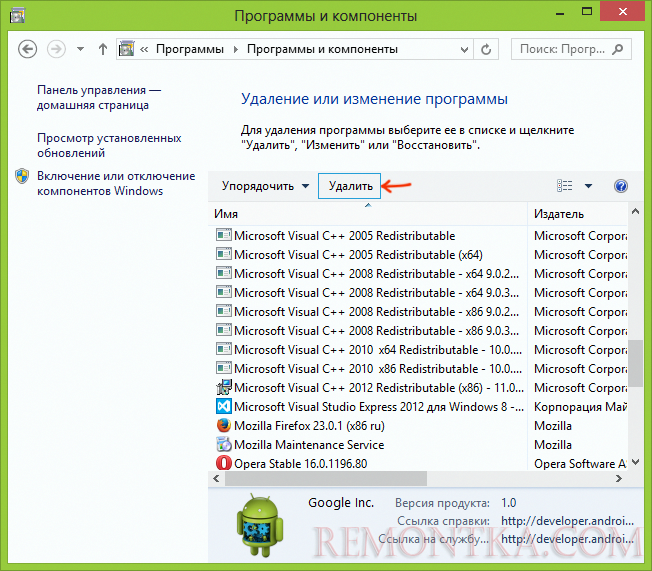The height and width of the screenshot is (571, 652).
Task: Open Включение или отключение компонентов Windows
Action: tap(116, 183)
